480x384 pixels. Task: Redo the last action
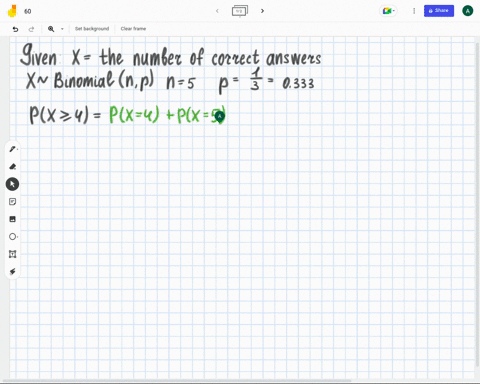coord(31,29)
